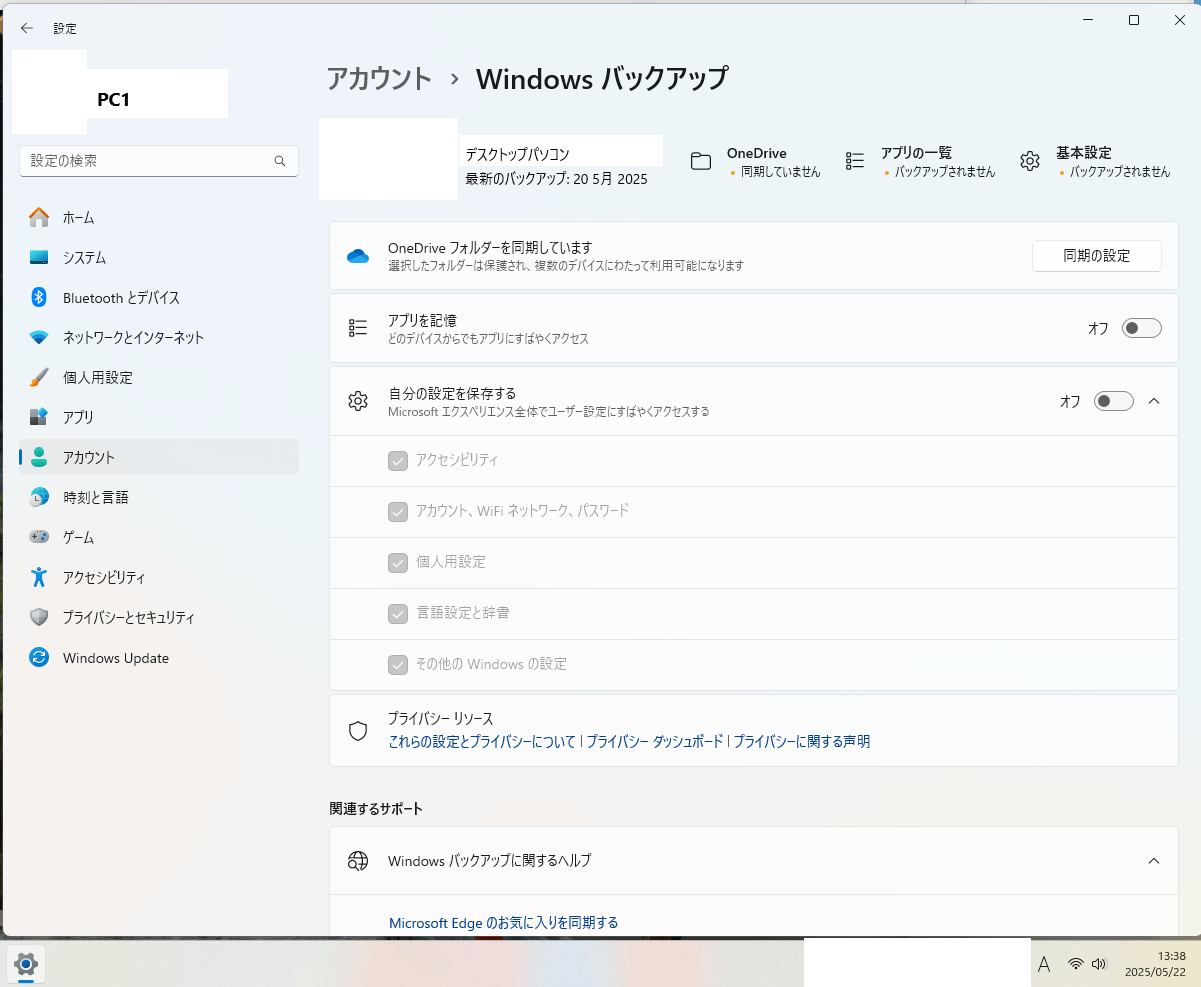This screenshot has width=1201, height=987.
Task: Click the shield icon beside プライバシー リソース
Action: tap(358, 731)
